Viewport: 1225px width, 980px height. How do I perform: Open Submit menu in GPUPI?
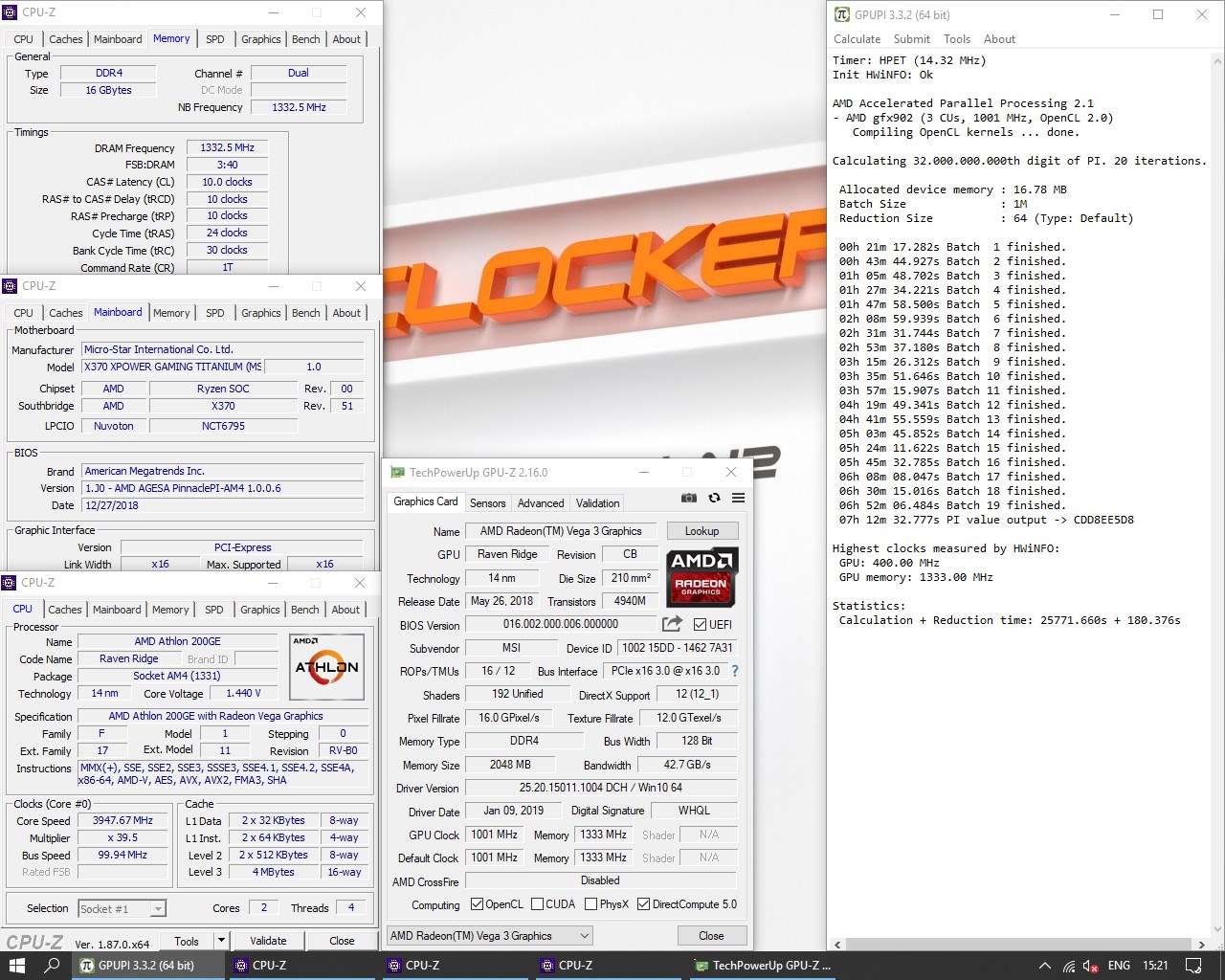[911, 39]
